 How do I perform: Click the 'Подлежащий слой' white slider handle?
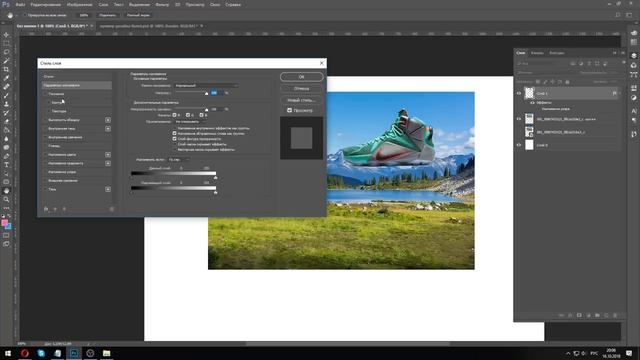pos(216,192)
